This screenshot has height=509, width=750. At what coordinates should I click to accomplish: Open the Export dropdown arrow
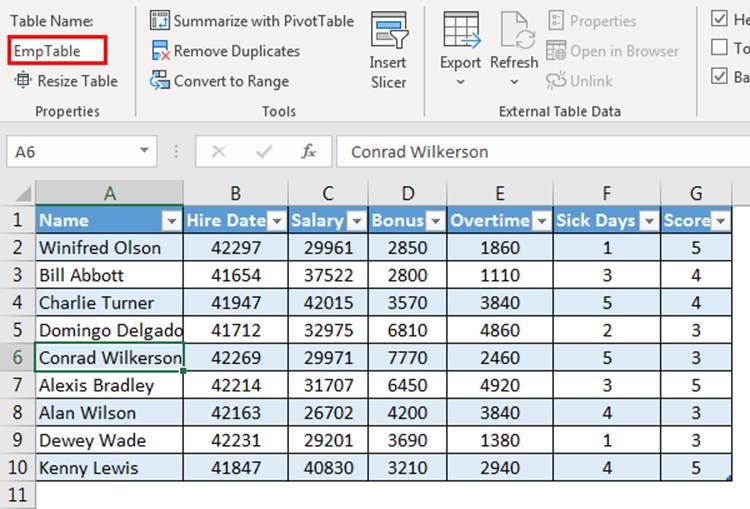click(460, 82)
